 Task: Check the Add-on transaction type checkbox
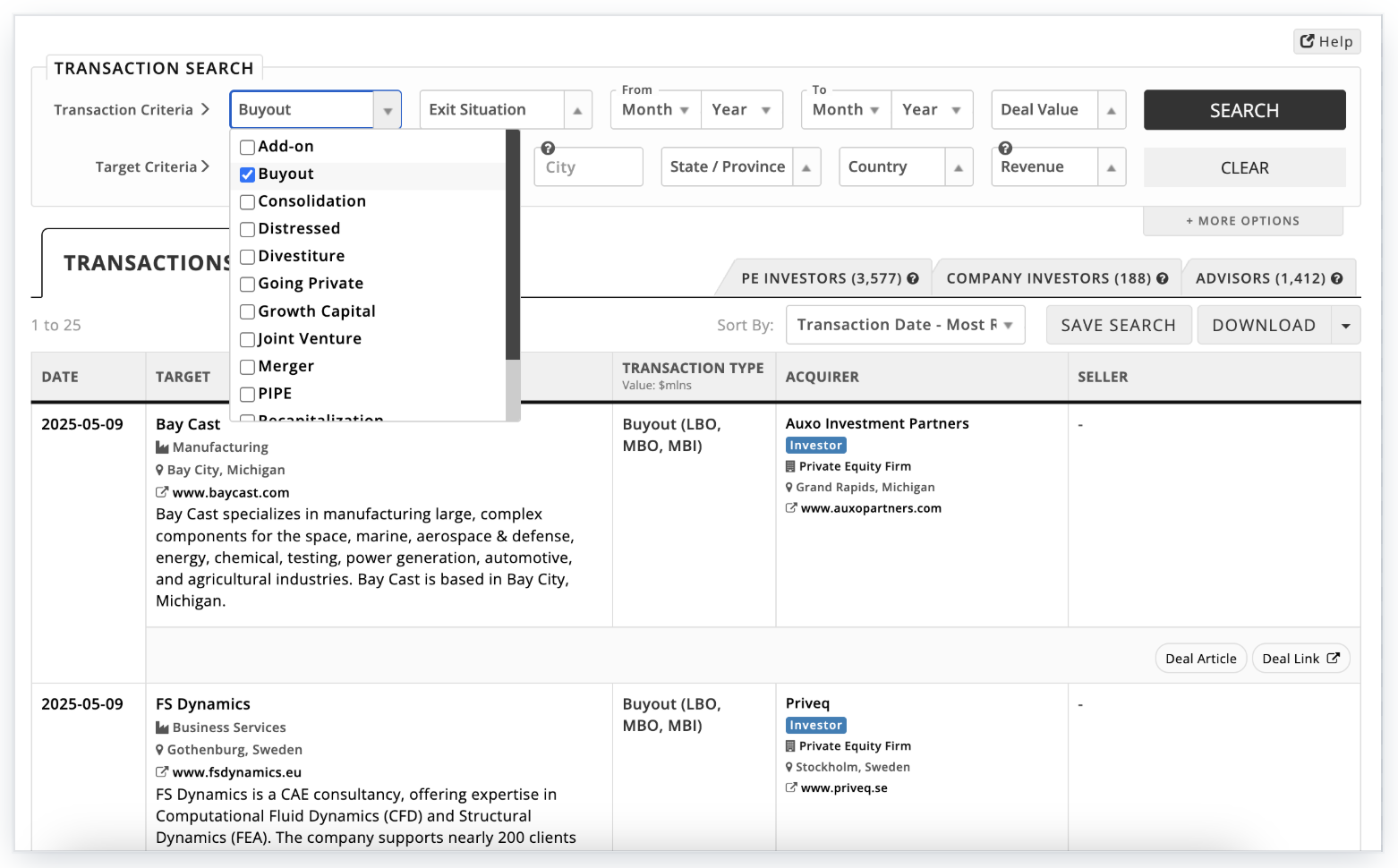pos(247,146)
